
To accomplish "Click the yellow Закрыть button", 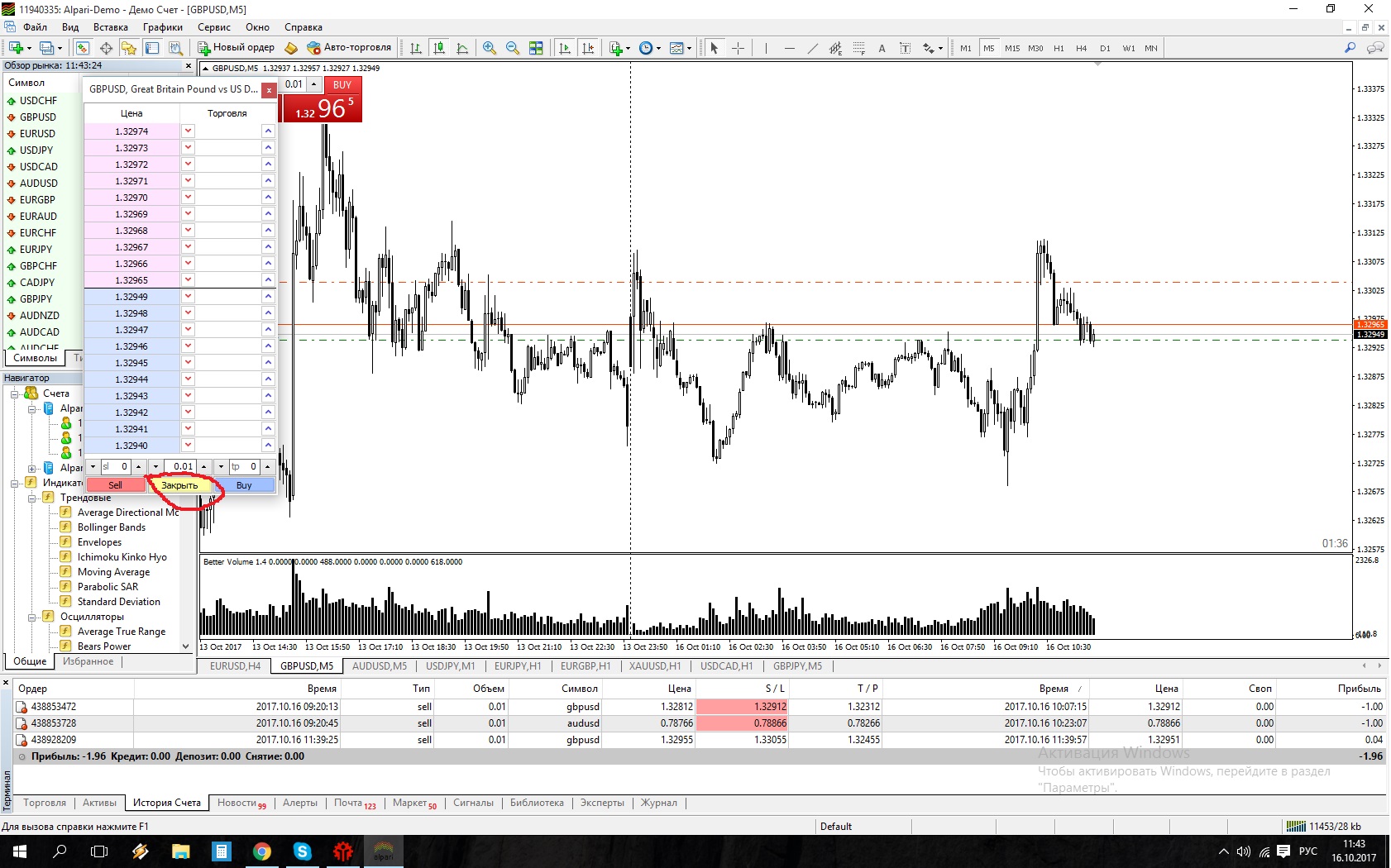I will click(179, 485).
